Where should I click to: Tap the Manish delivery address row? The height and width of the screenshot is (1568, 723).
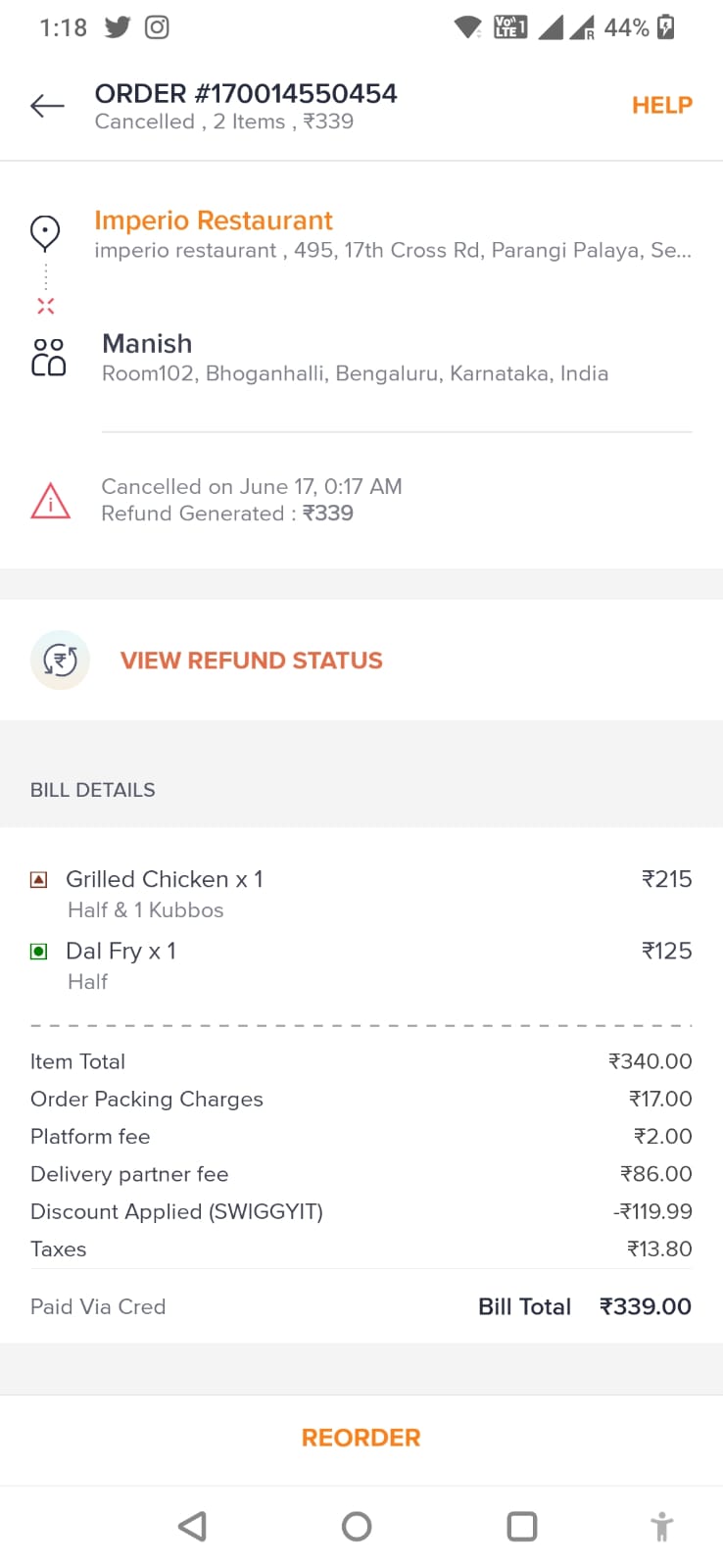(355, 358)
